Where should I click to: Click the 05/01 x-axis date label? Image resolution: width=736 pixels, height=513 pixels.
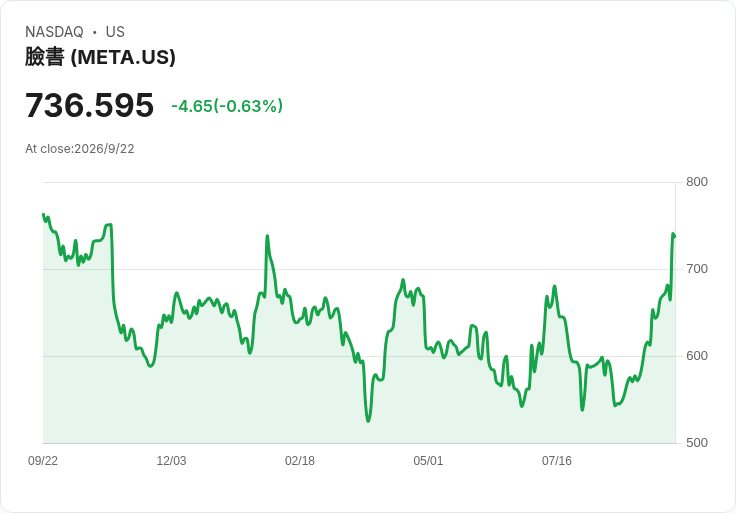428,461
